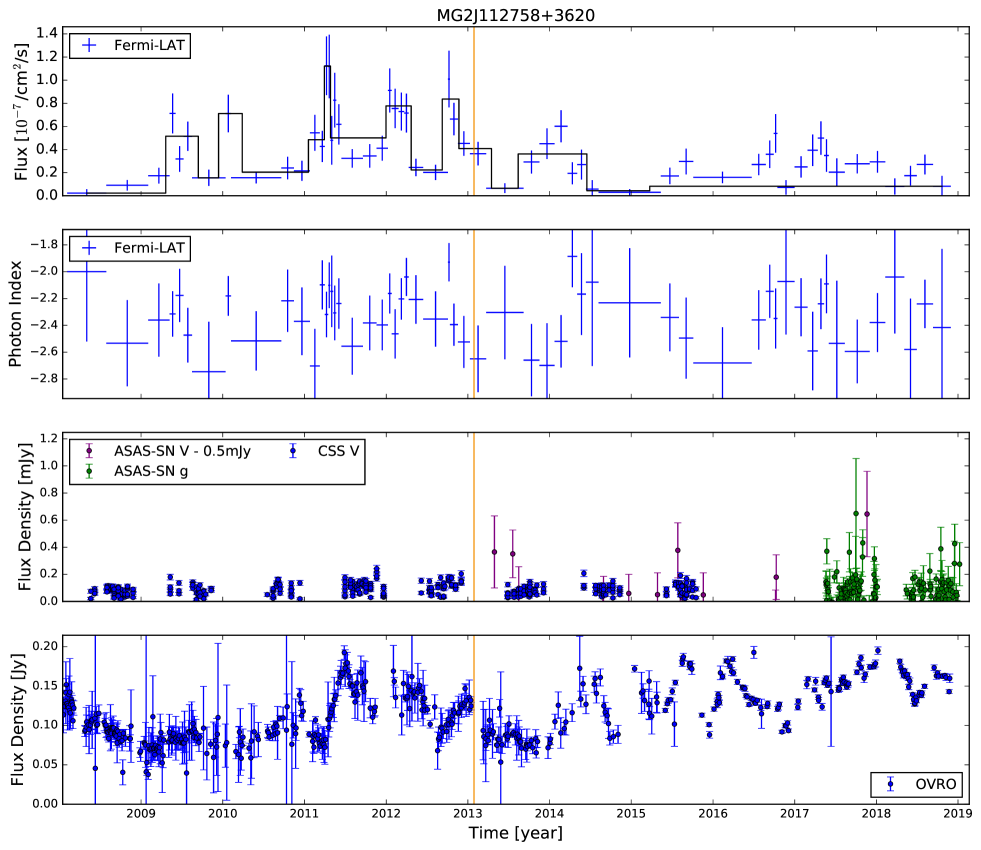Click the 2010 tick label on the time axis

[223, 813]
